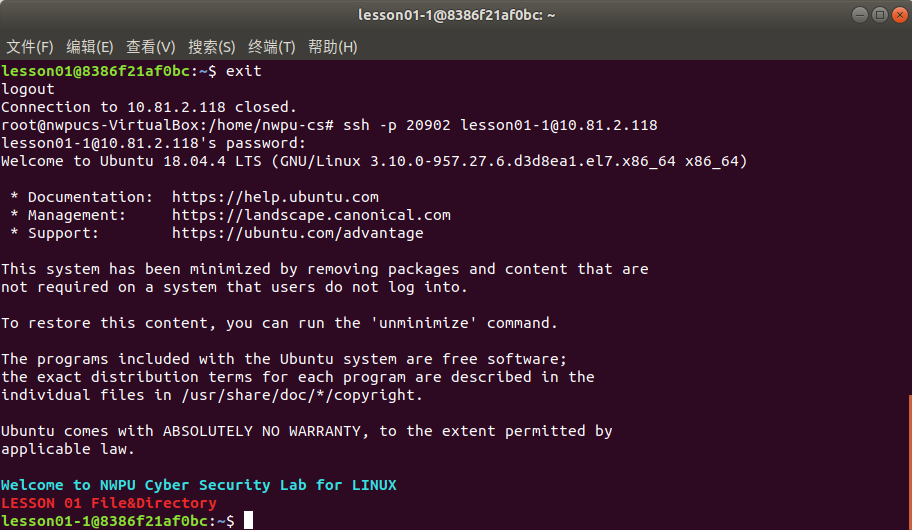912x530 pixels.
Task: Minimize the terminal window
Action: click(860, 15)
